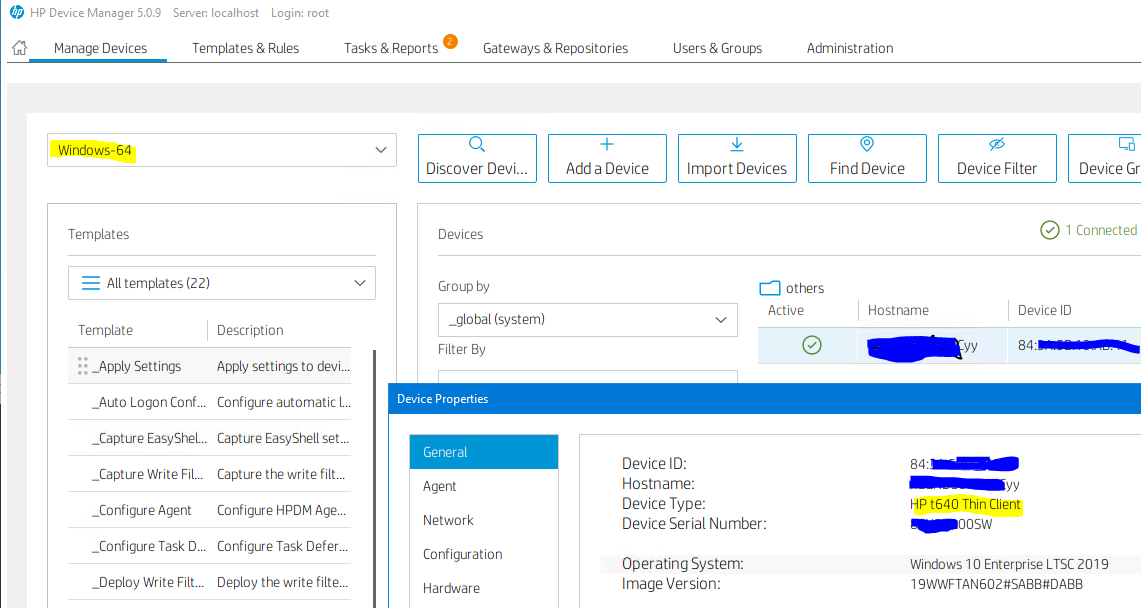The width and height of the screenshot is (1141, 608).
Task: Select Configuration in Device Properties
Action: (484, 553)
